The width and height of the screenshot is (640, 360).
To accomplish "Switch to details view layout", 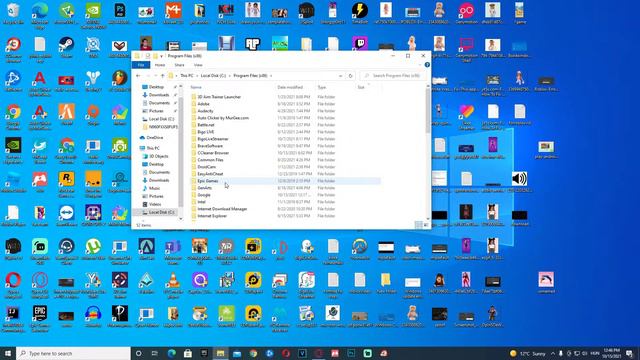I will (x=418, y=225).
